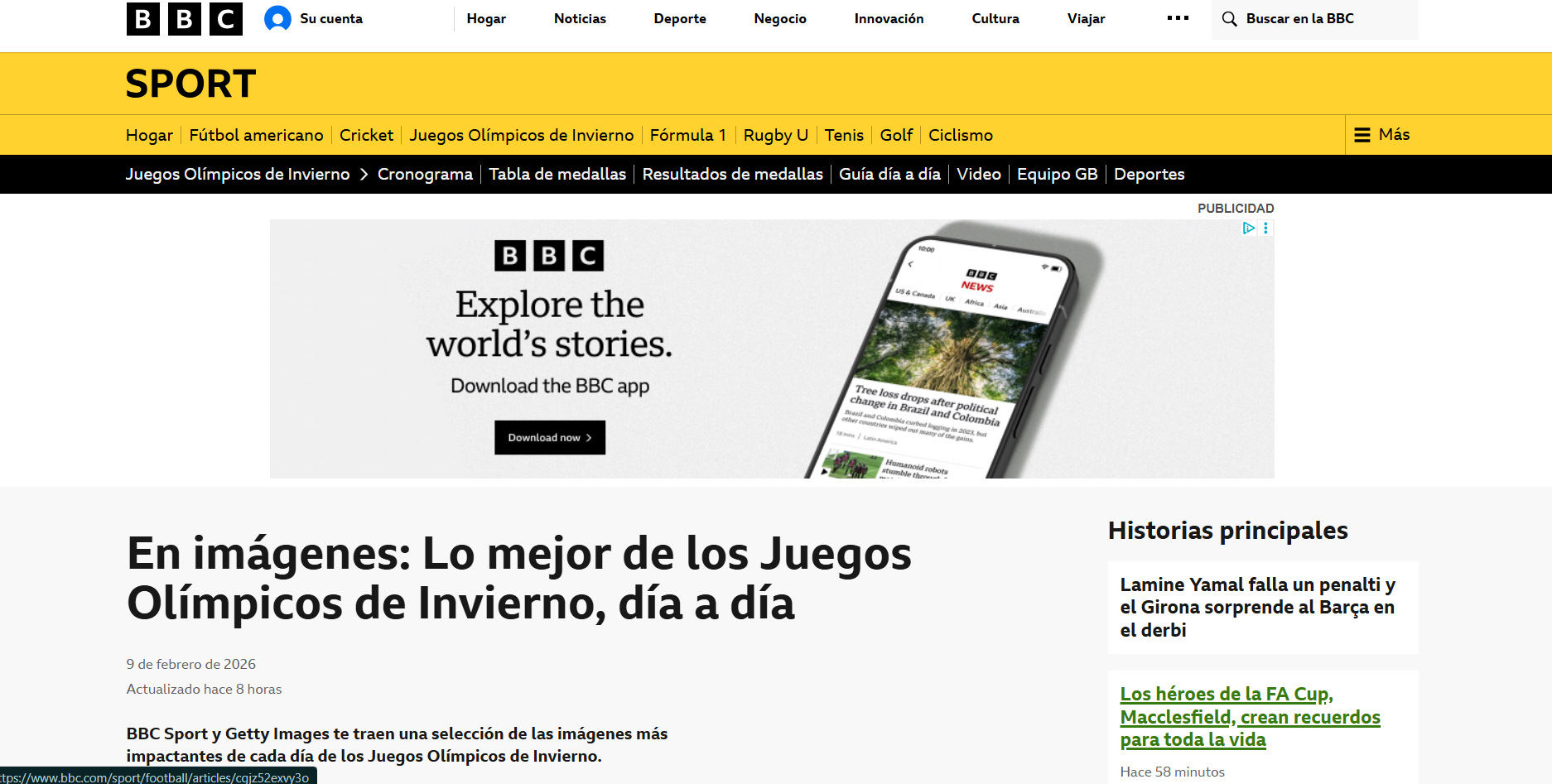Click the BBC logo in the header
Screen dimensions: 1552x784
184,19
